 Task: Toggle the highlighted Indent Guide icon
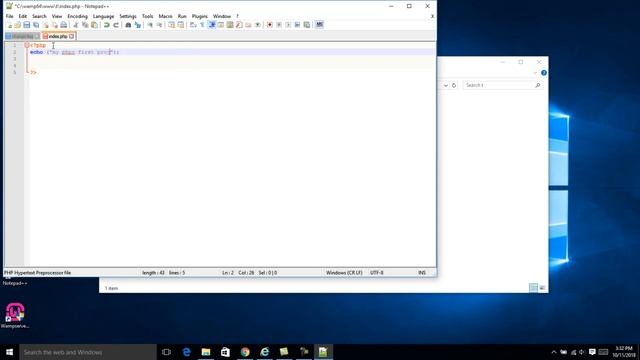212,25
